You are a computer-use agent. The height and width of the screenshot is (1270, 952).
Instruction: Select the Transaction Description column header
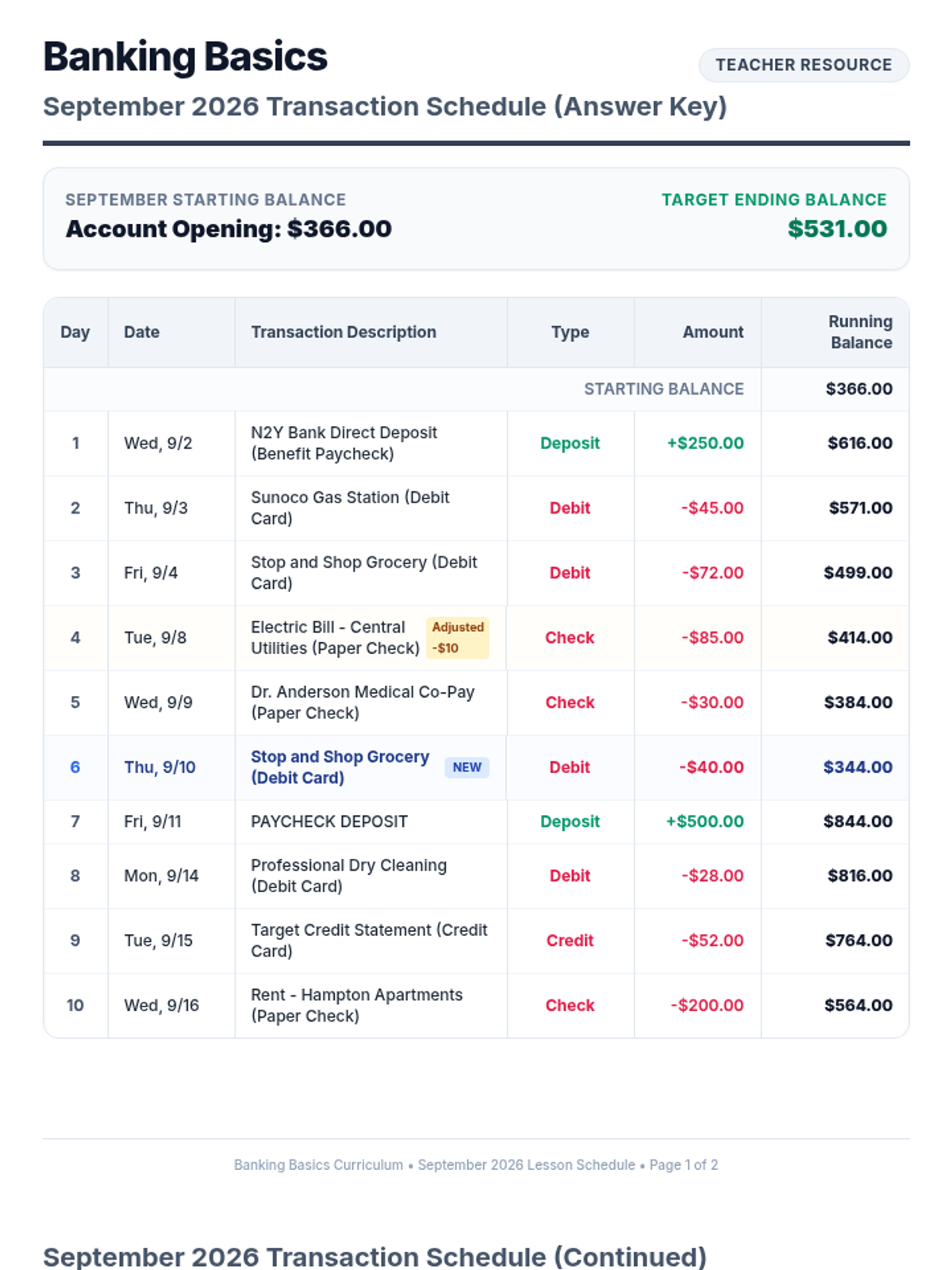point(344,332)
